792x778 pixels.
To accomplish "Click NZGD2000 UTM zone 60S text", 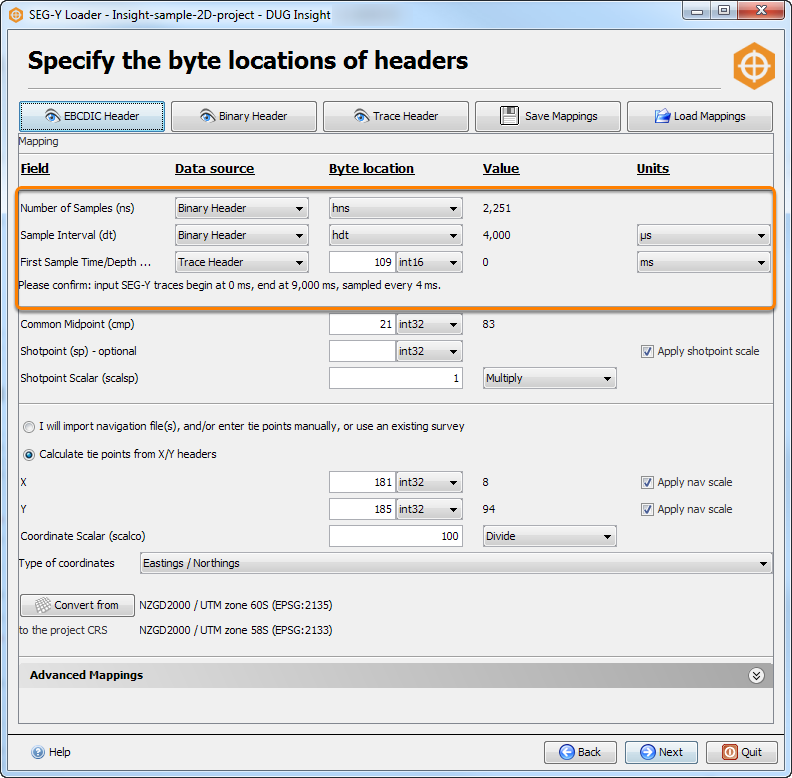I will [236, 605].
